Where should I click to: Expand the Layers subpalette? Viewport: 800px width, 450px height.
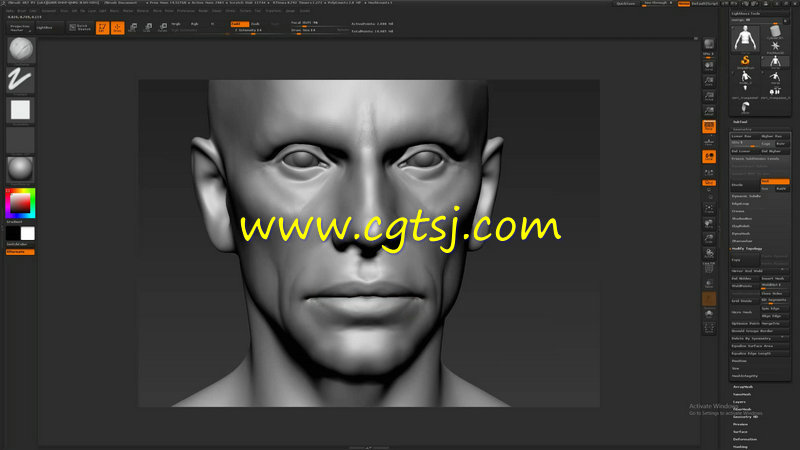pos(739,402)
